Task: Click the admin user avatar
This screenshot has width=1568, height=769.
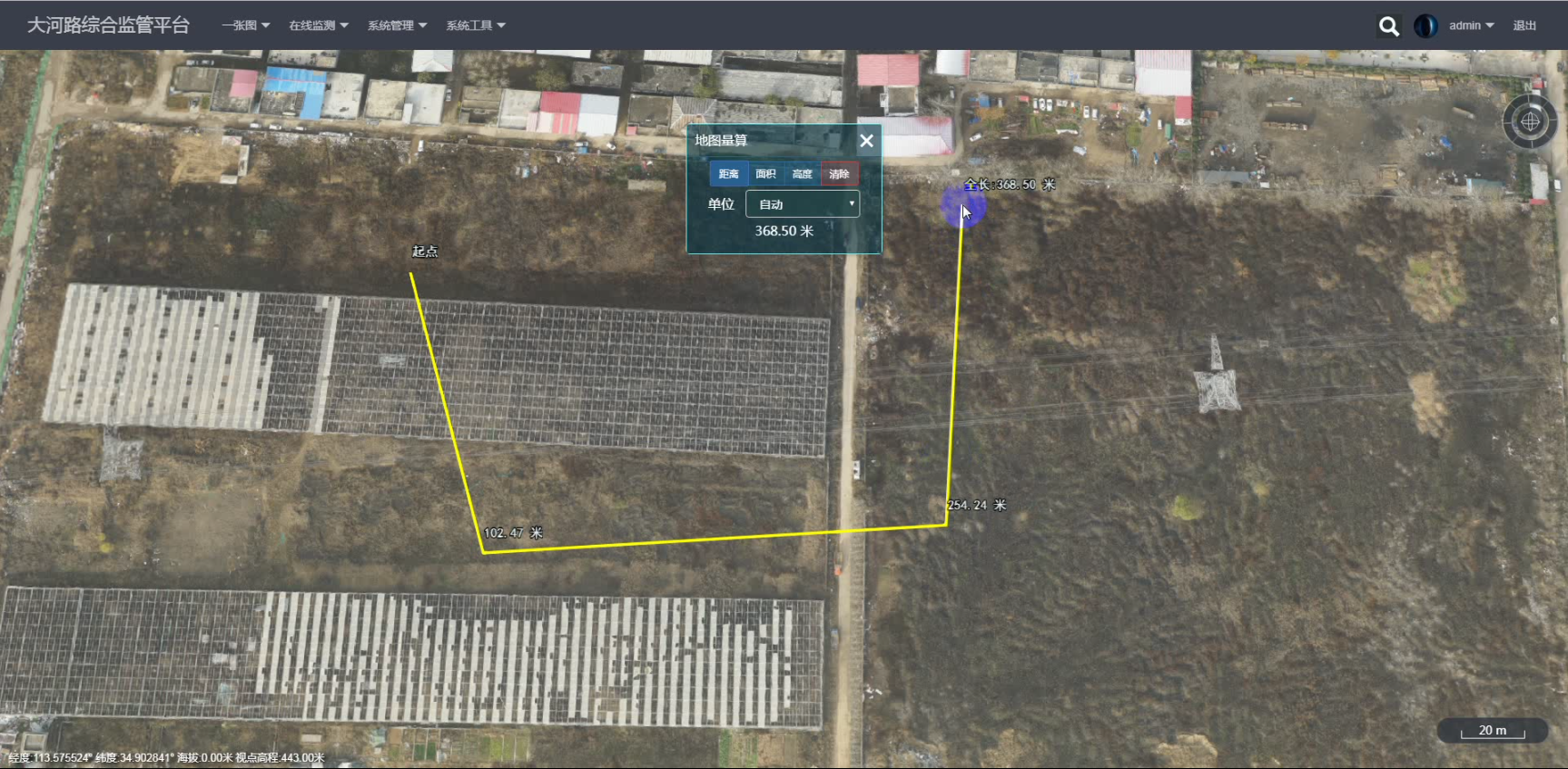Action: [1425, 26]
